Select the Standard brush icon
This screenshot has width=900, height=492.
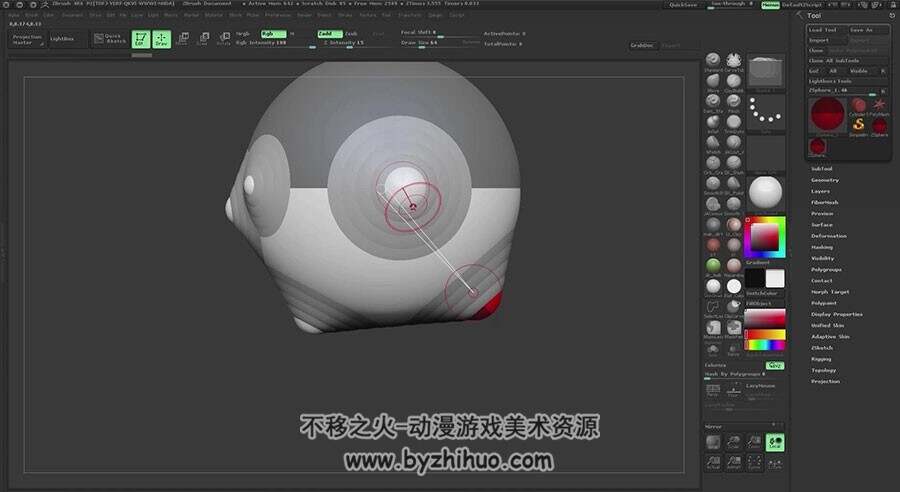pos(713,60)
